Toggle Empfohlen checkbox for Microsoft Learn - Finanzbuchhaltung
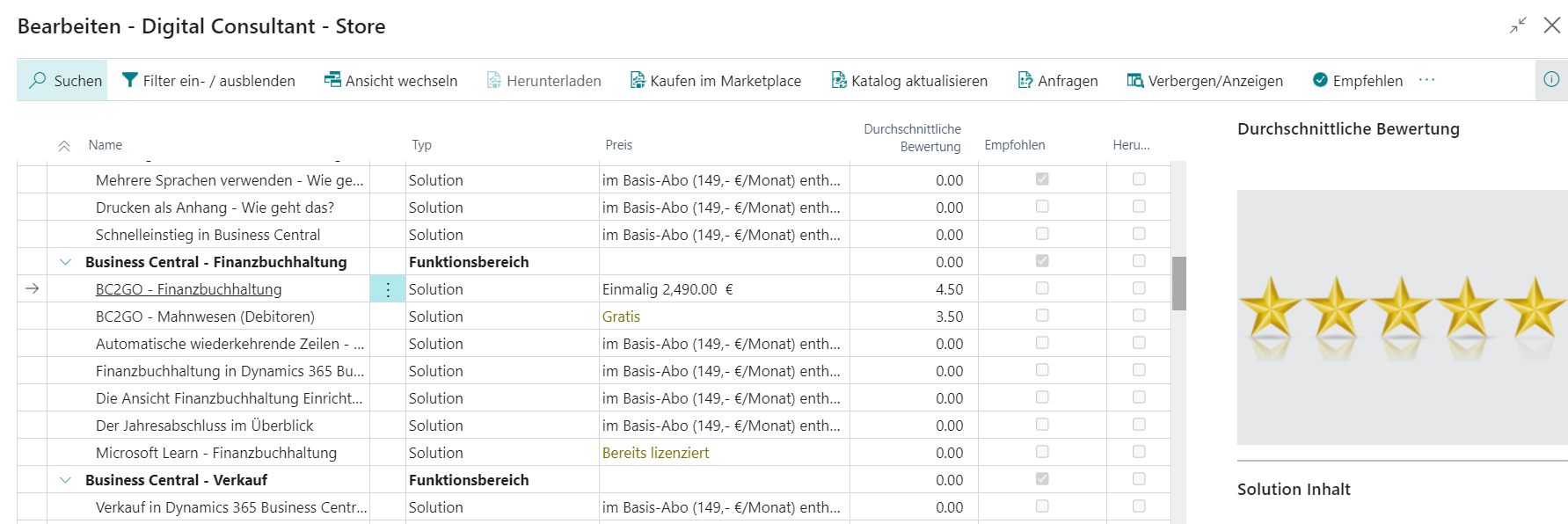The height and width of the screenshot is (524, 1568). point(1042,452)
